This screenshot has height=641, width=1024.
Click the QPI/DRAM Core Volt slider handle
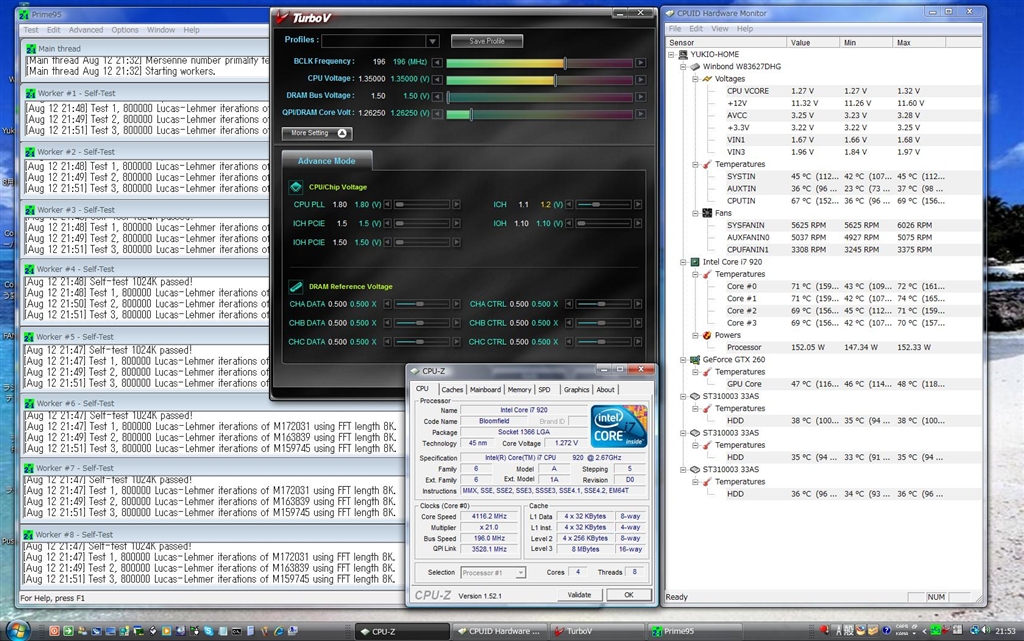point(471,114)
